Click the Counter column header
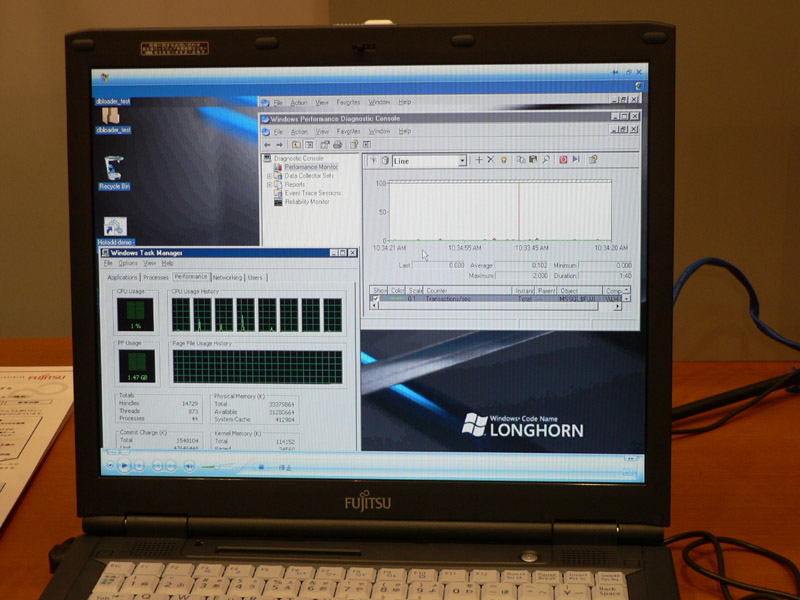This screenshot has width=800, height=600. (x=467, y=290)
